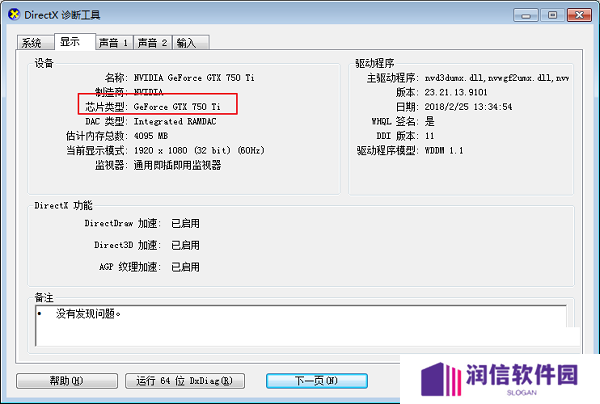Click device name NVIDIA GeForce GTX 750 Ti

point(194,78)
